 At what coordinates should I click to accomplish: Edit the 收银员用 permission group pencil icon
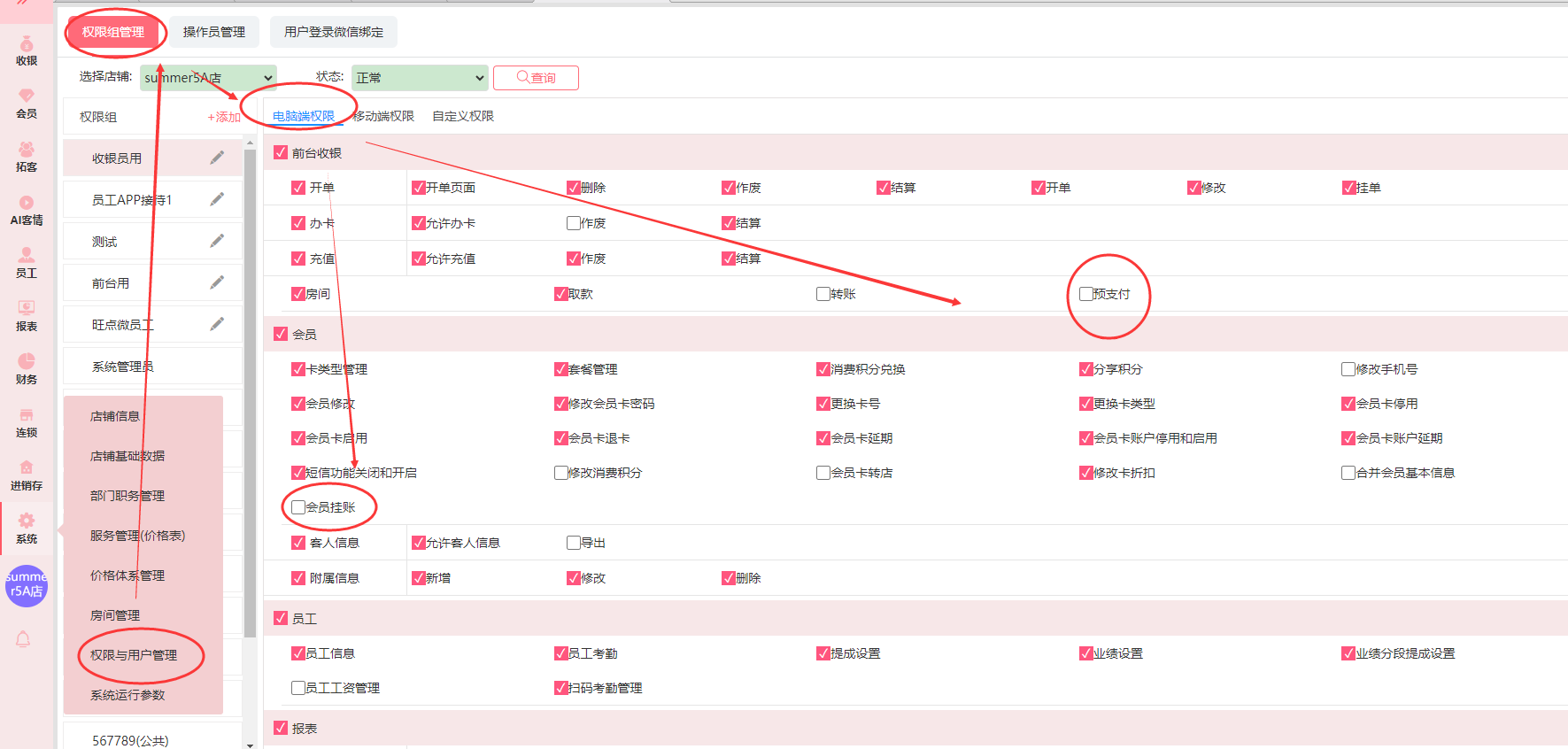pos(217,158)
